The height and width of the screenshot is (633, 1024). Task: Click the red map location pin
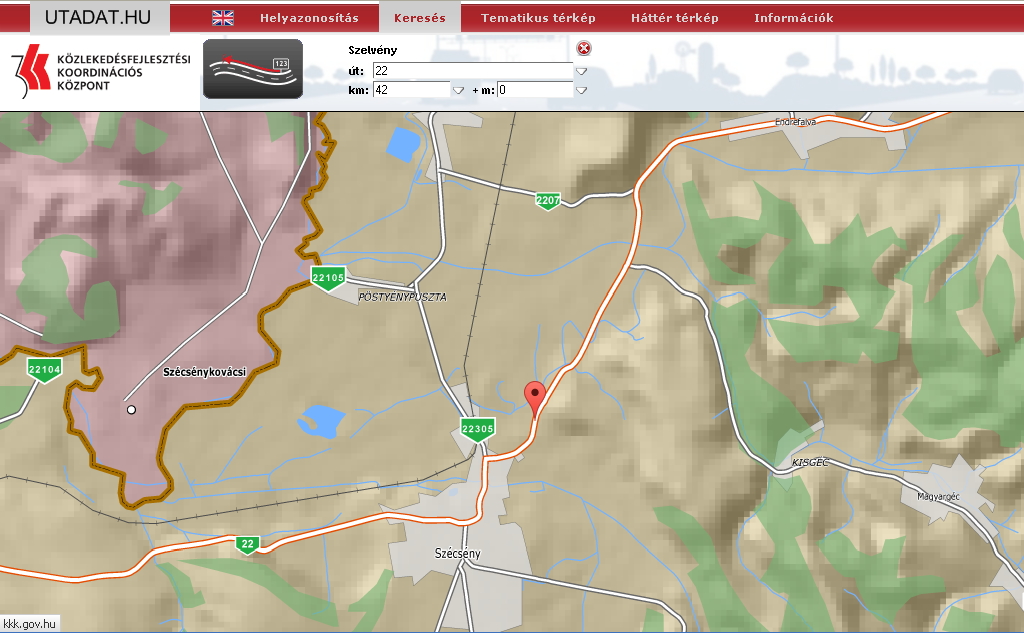pos(536,395)
